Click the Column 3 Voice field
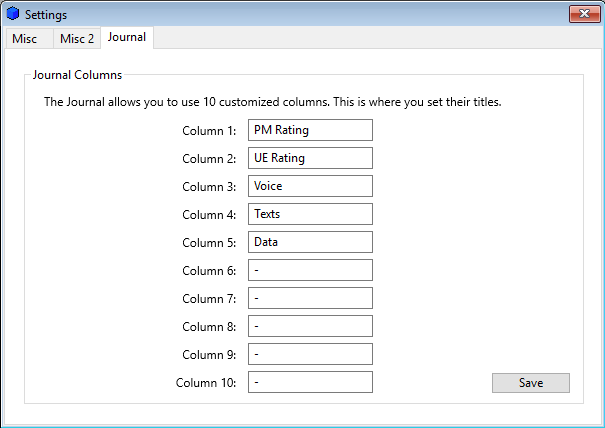 [x=310, y=186]
